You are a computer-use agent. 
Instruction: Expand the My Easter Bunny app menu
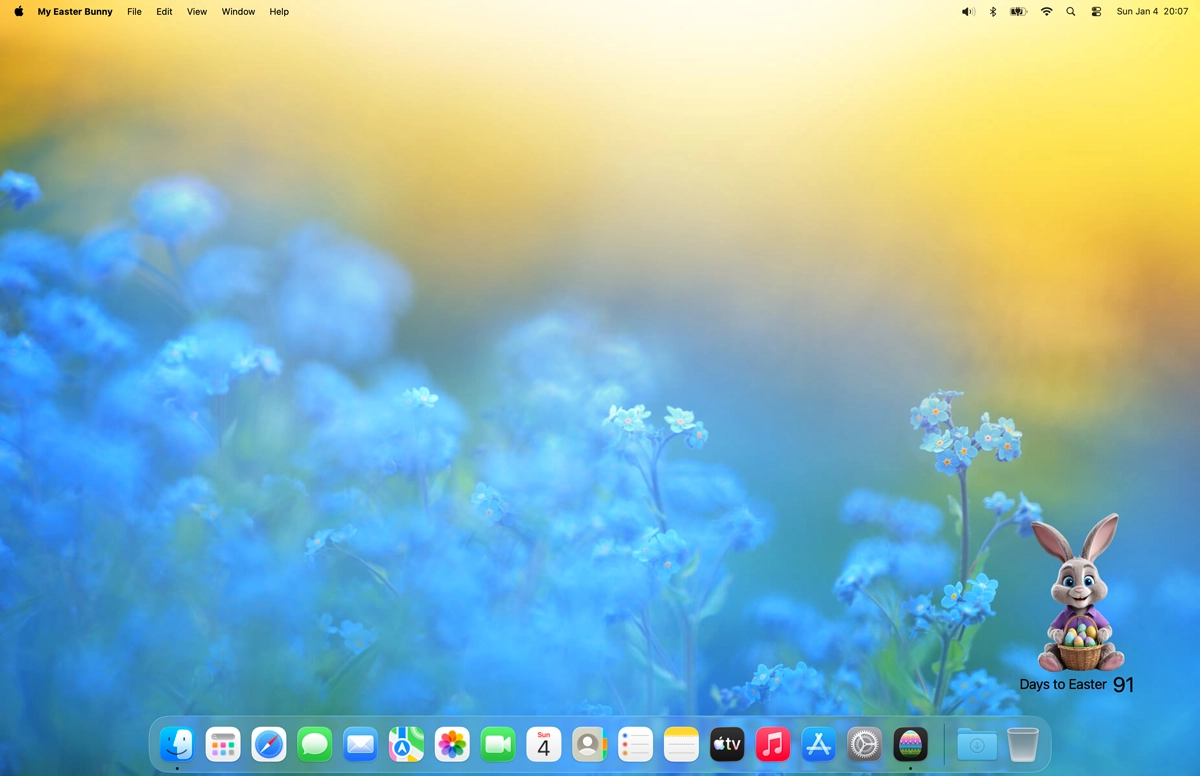pos(75,12)
